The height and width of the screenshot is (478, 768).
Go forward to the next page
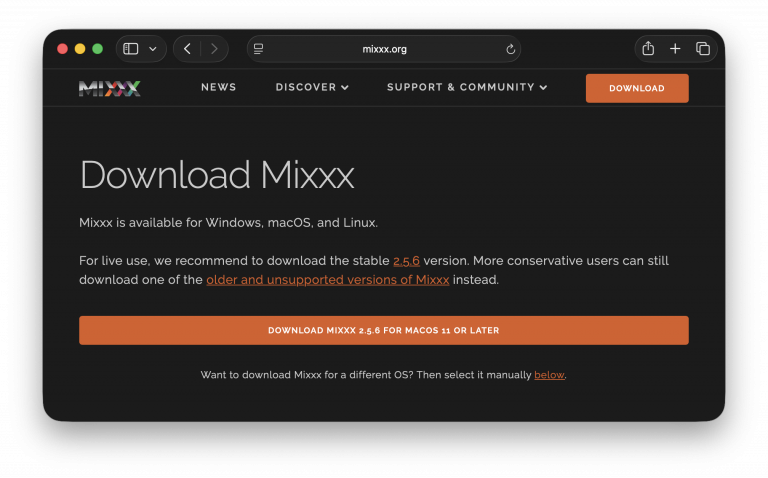coord(213,49)
